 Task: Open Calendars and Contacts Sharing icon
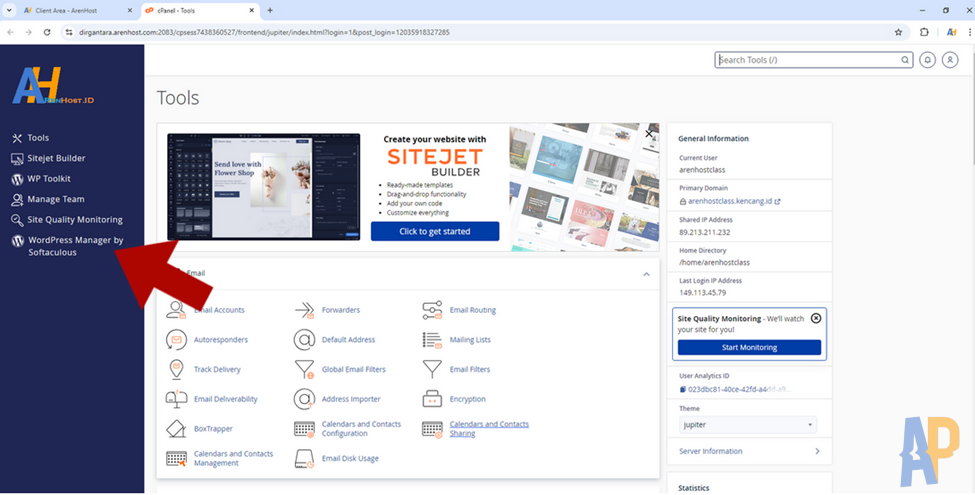point(432,429)
